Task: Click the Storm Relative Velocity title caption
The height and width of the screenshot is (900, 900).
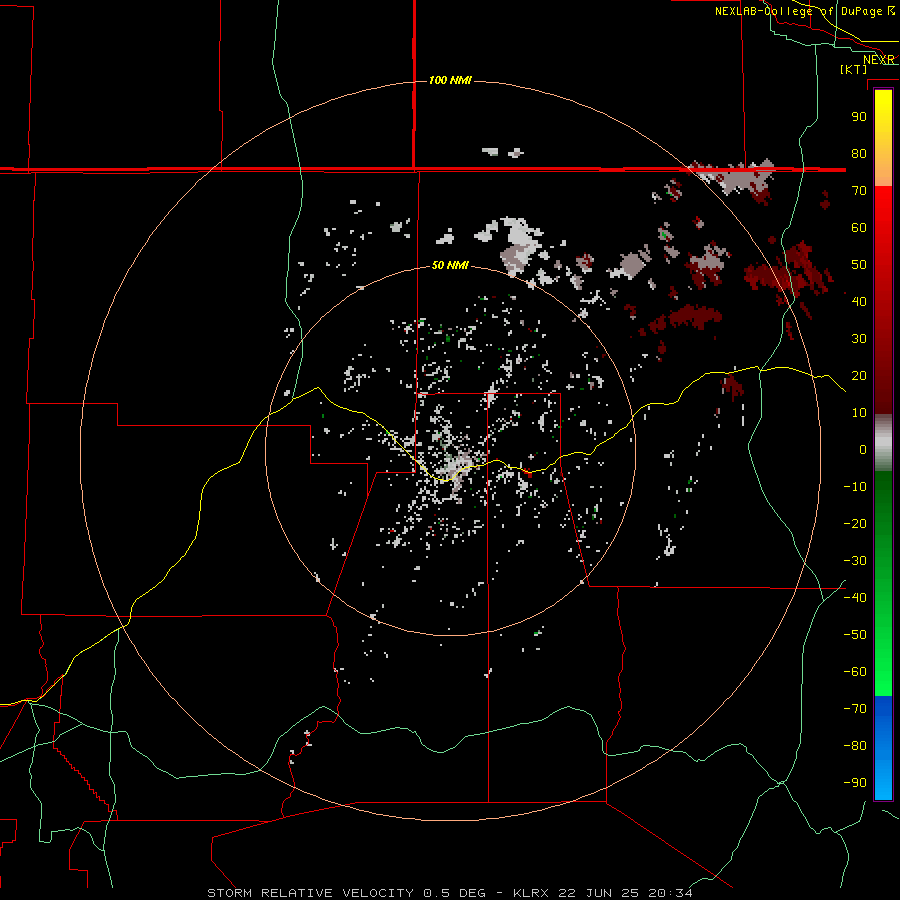Action: pyautogui.click(x=310, y=893)
